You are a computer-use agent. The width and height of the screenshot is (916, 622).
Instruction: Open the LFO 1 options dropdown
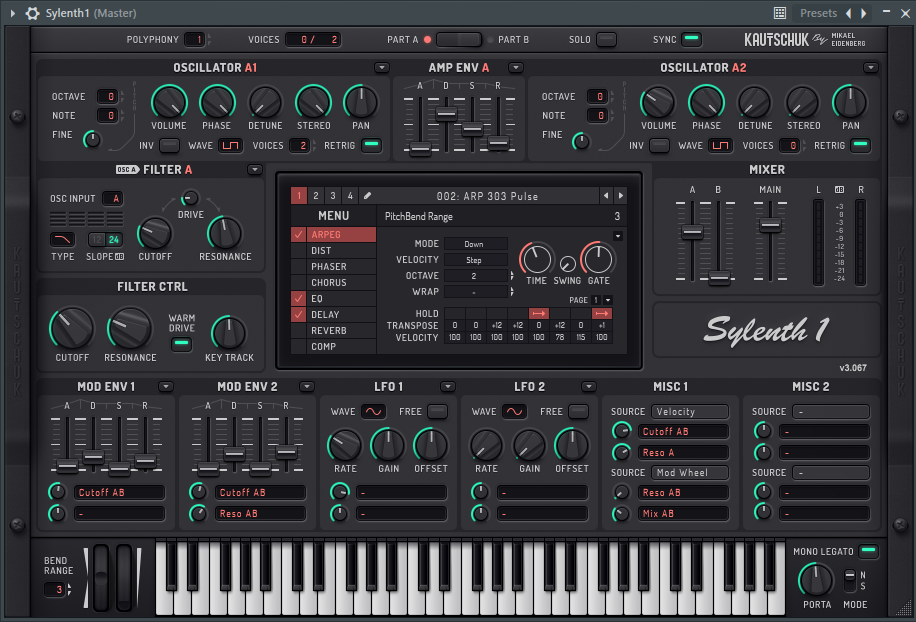click(448, 387)
